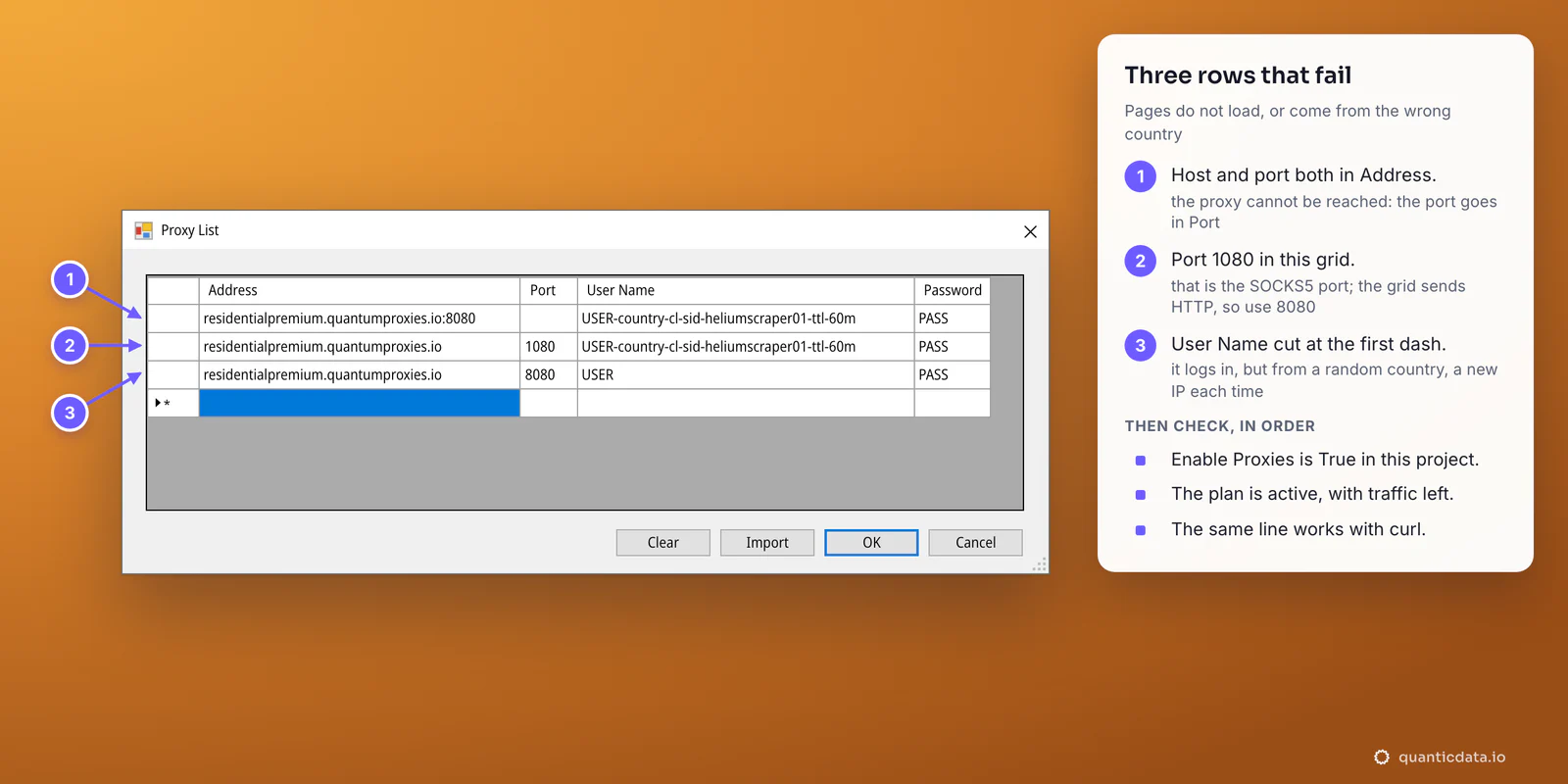The height and width of the screenshot is (784, 1568).
Task: Click the dialog's bottom-right resize grip
Action: 1040,564
